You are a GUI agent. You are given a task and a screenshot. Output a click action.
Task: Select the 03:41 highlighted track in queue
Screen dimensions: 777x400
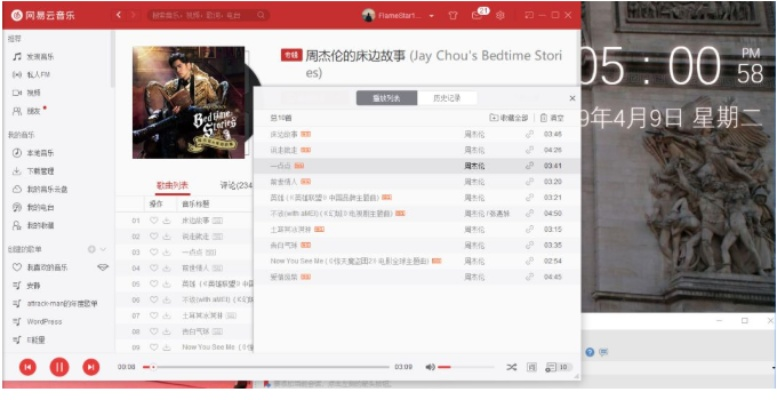pos(416,166)
